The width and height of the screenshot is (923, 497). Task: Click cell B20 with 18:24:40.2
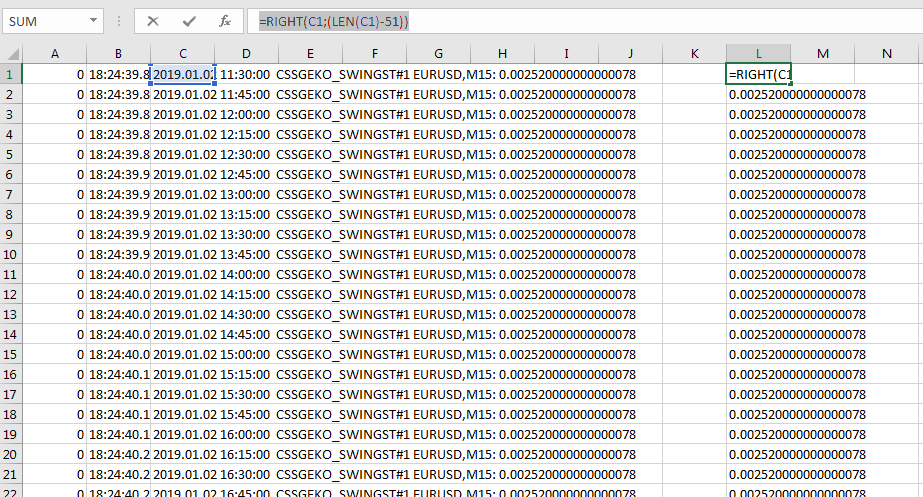click(118, 455)
